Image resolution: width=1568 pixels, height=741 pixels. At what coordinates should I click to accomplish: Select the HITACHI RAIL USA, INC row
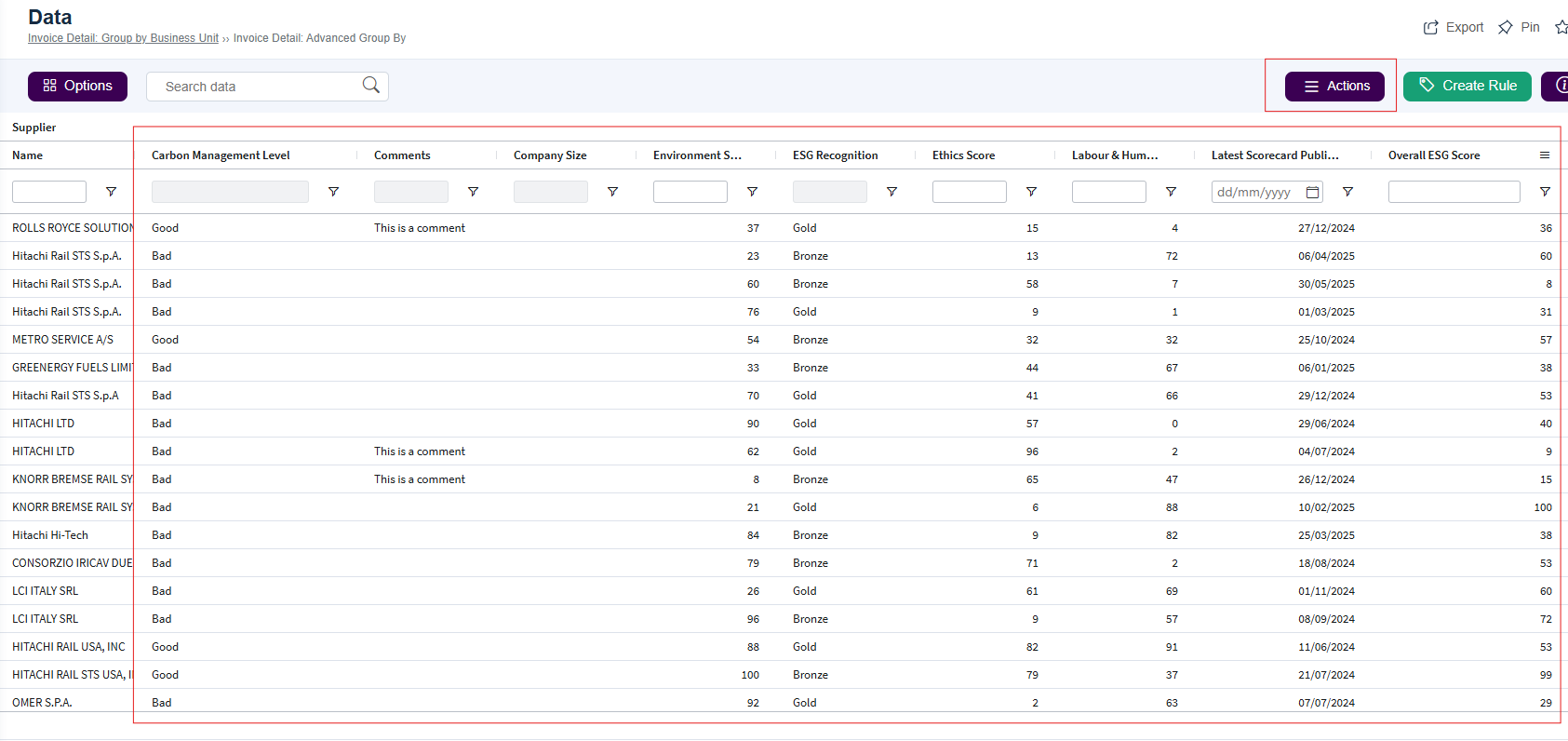(69, 647)
